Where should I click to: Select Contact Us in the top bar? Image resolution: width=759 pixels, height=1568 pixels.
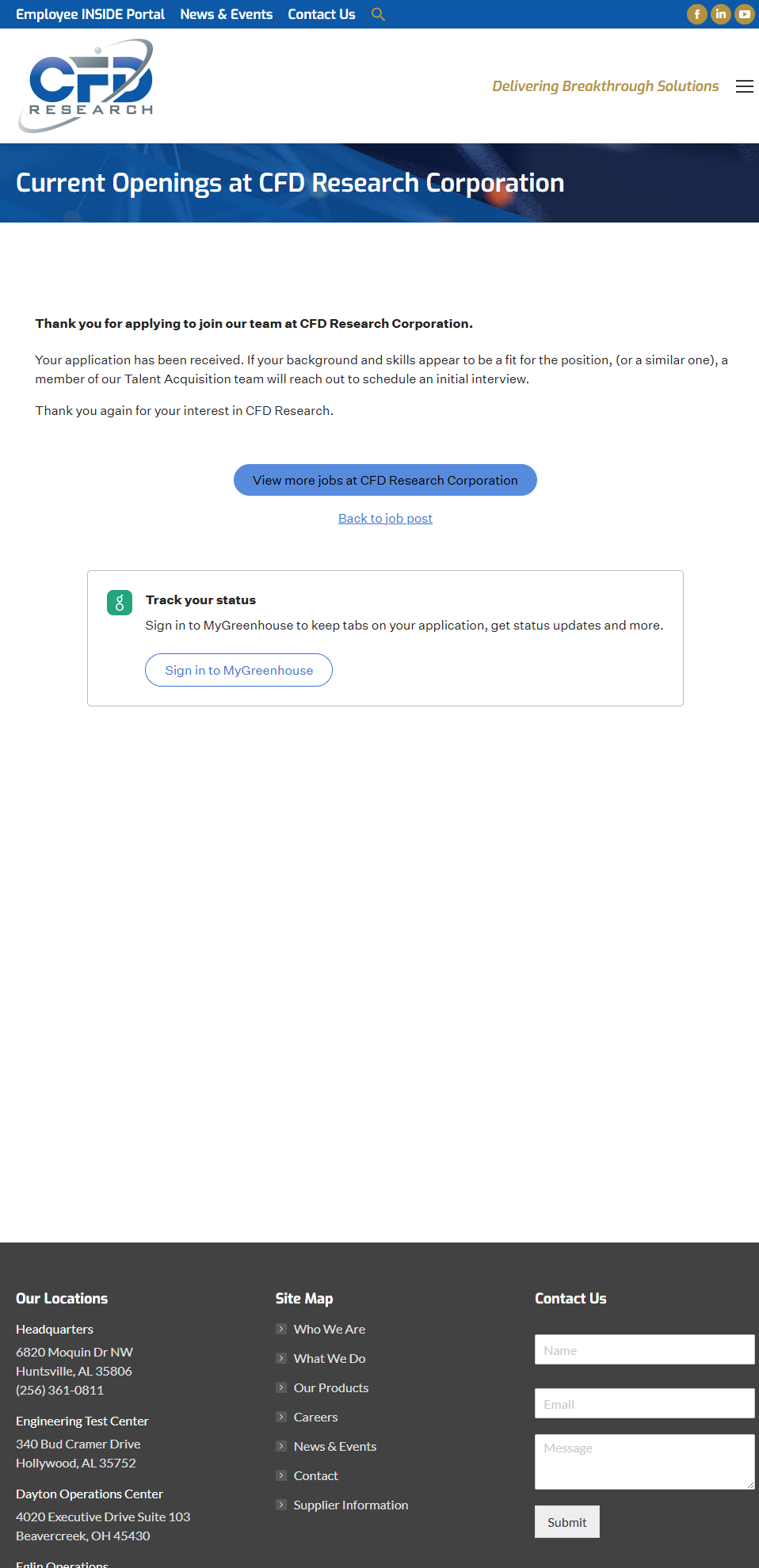(322, 14)
